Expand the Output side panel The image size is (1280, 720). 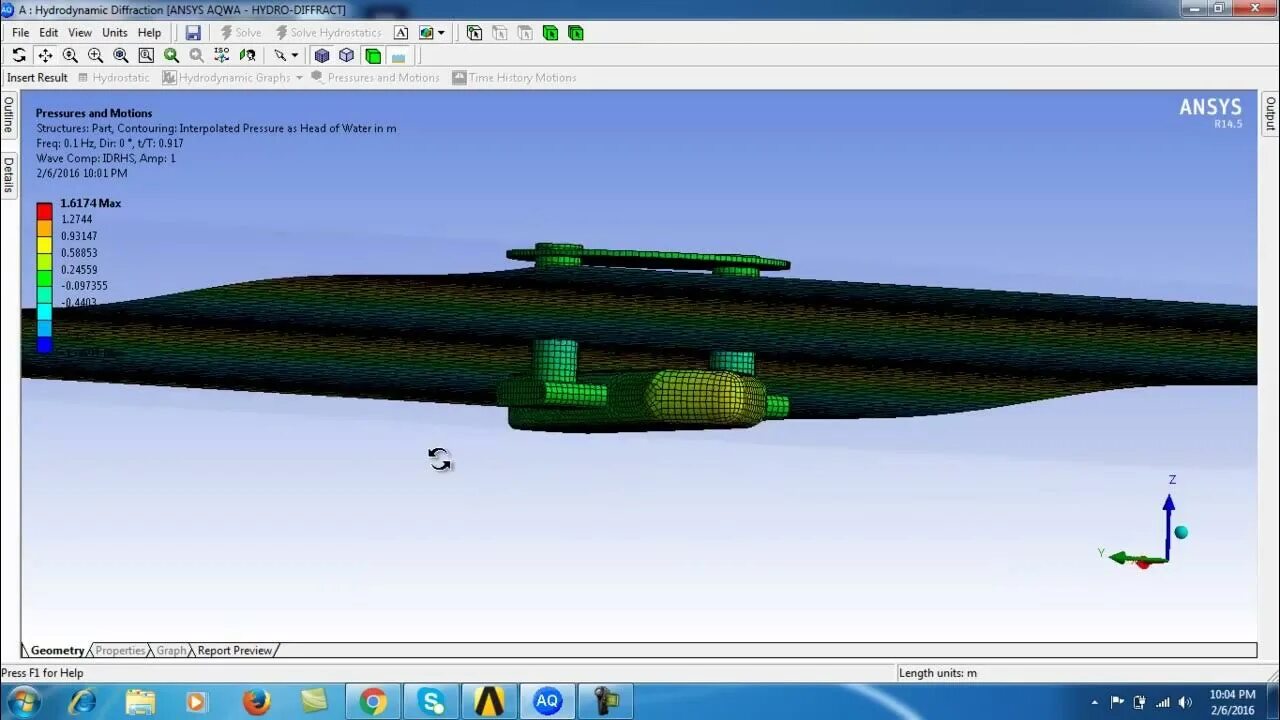coord(1270,114)
